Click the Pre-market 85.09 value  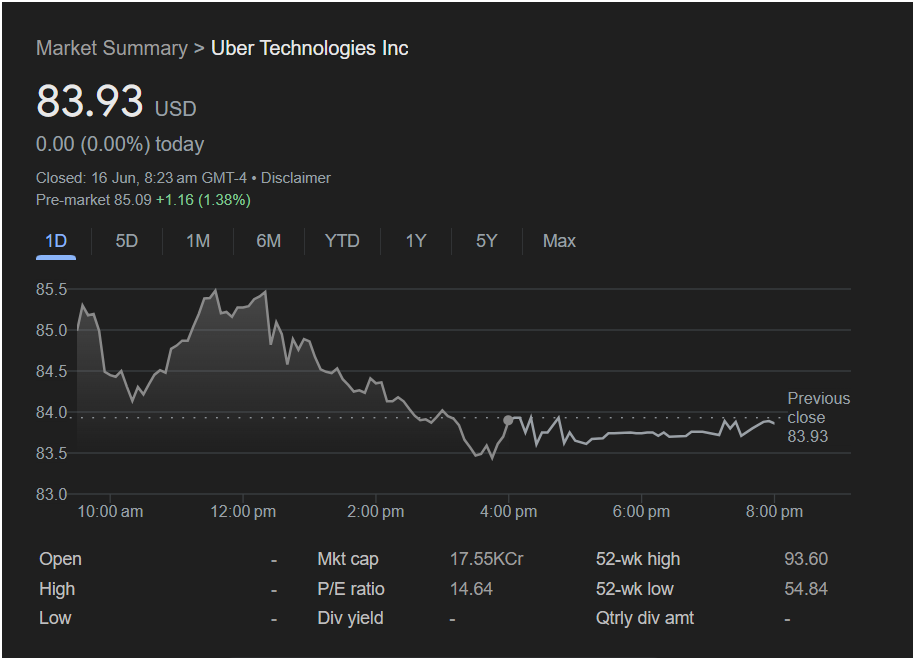click(x=94, y=200)
